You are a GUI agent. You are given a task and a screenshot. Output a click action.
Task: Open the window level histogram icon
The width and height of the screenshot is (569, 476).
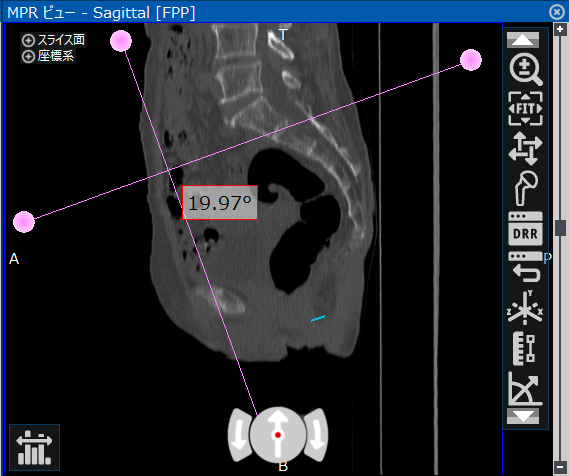[x=34, y=447]
